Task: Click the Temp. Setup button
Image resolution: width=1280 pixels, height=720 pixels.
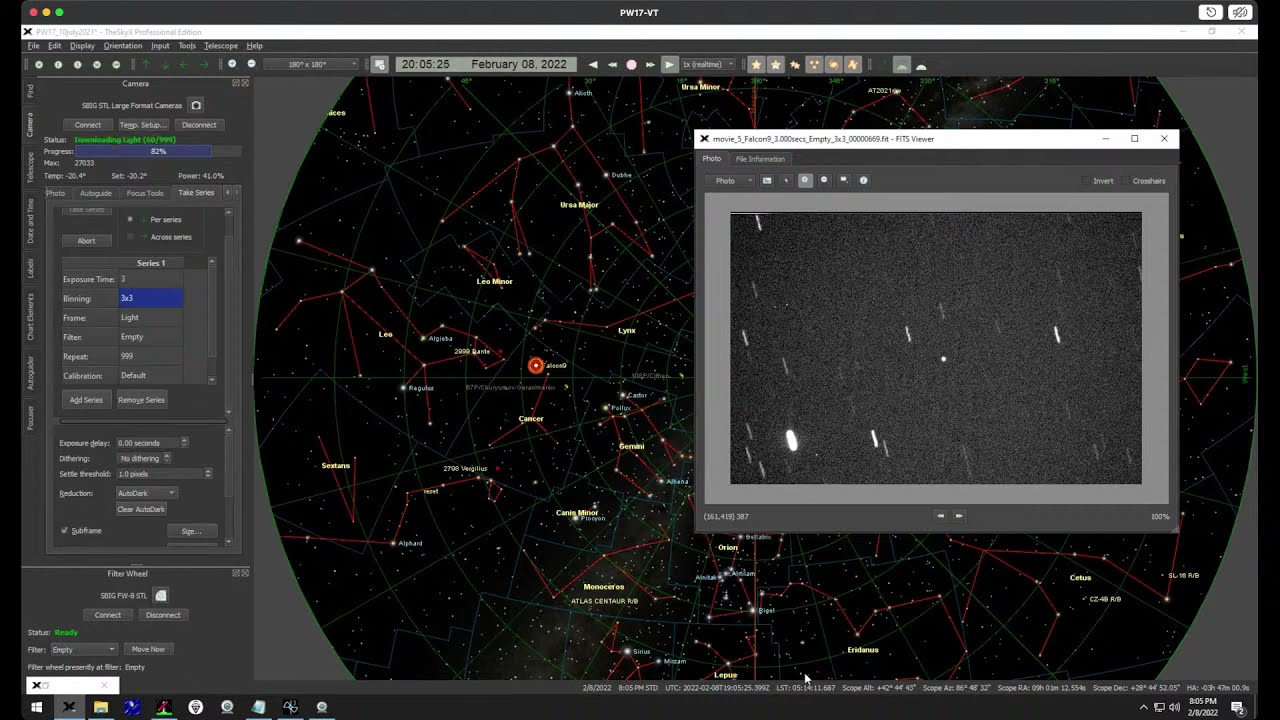Action: pyautogui.click(x=142, y=125)
